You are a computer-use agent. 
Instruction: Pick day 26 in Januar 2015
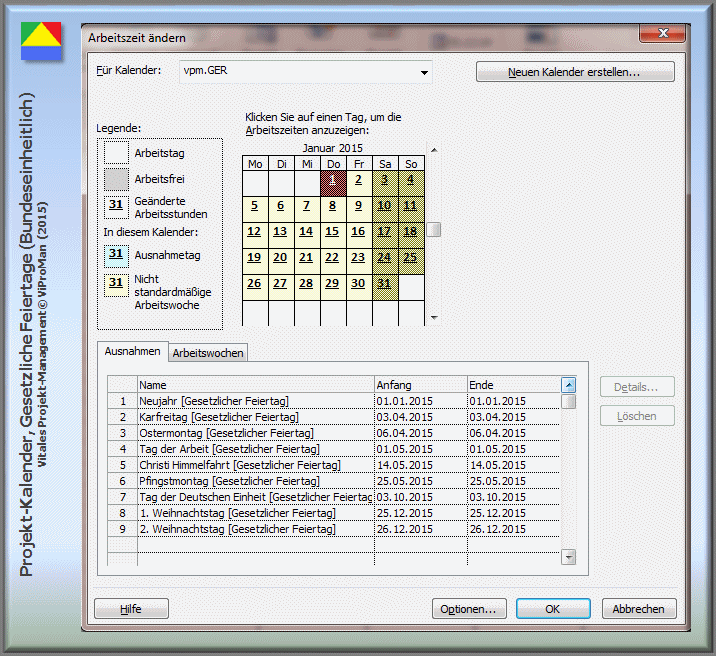pyautogui.click(x=255, y=287)
